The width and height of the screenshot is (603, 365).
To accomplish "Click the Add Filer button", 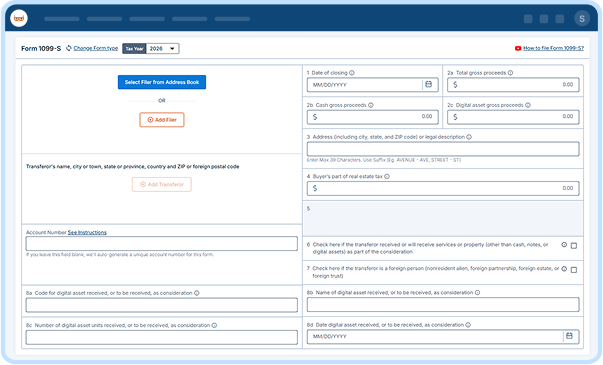I will click(162, 120).
